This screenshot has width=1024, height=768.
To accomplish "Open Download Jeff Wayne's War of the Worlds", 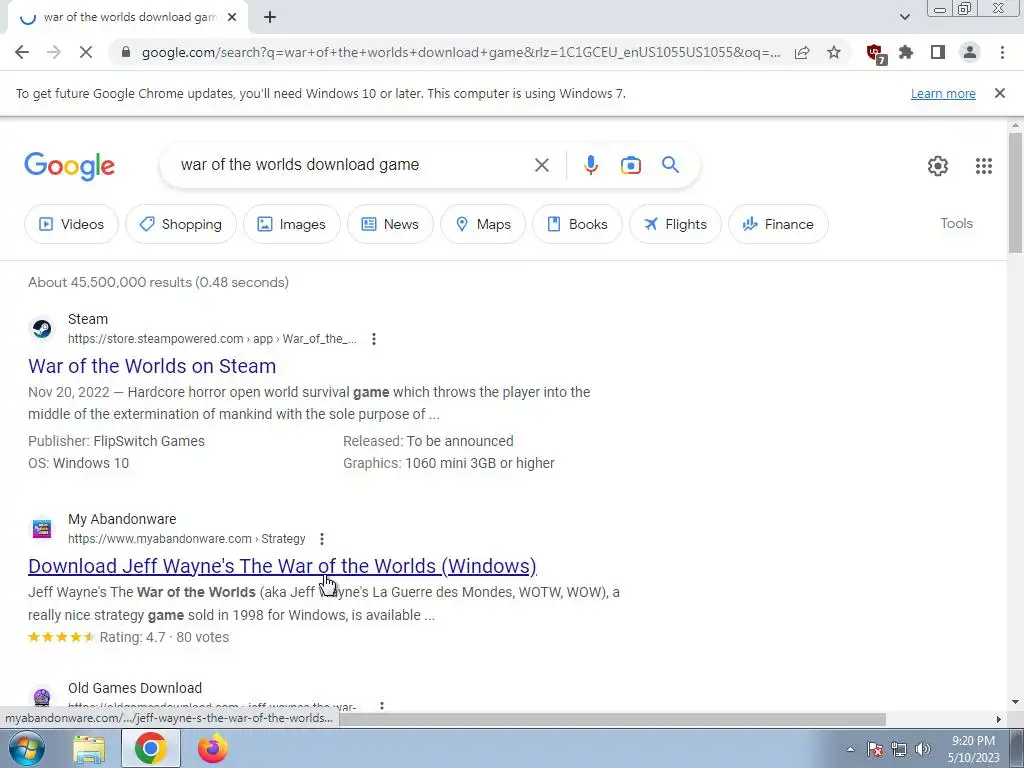I will (282, 566).
